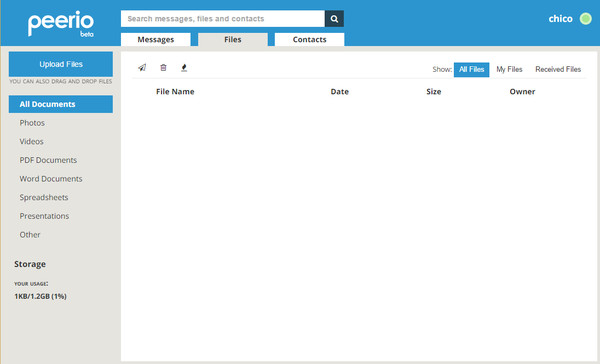The height and width of the screenshot is (364, 600).
Task: Show All Files filter
Action: 471,69
